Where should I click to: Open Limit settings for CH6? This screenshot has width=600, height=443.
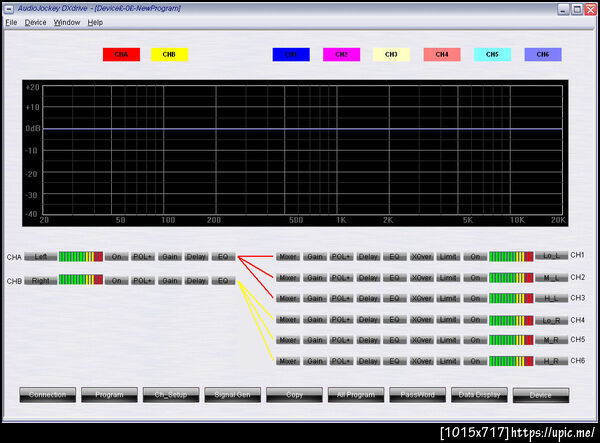tap(448, 361)
